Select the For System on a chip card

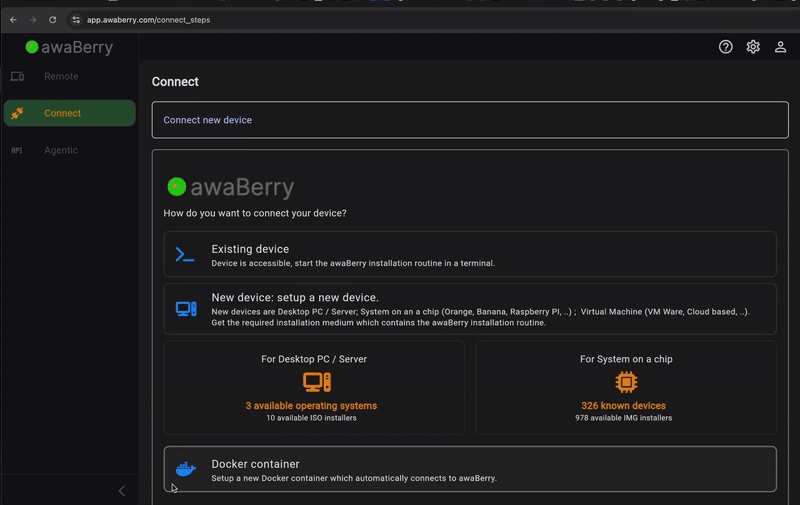coord(626,388)
